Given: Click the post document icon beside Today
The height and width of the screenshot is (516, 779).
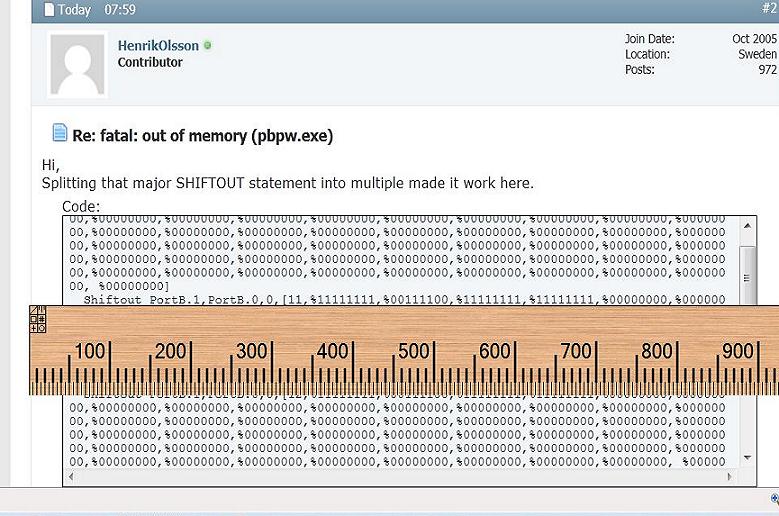Looking at the screenshot, I should tap(49, 10).
